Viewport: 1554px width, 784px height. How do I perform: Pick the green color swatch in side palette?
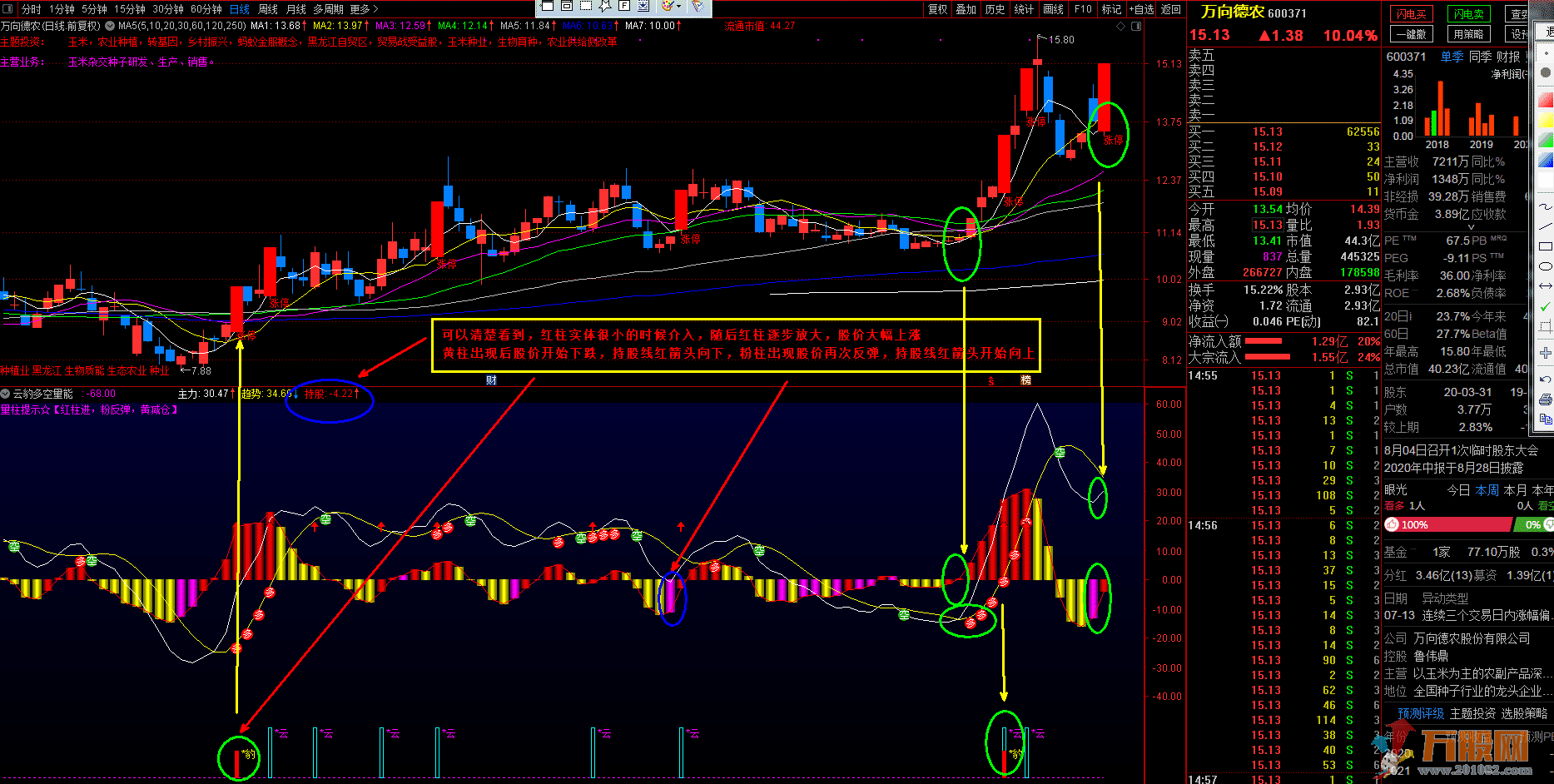coord(1546,139)
